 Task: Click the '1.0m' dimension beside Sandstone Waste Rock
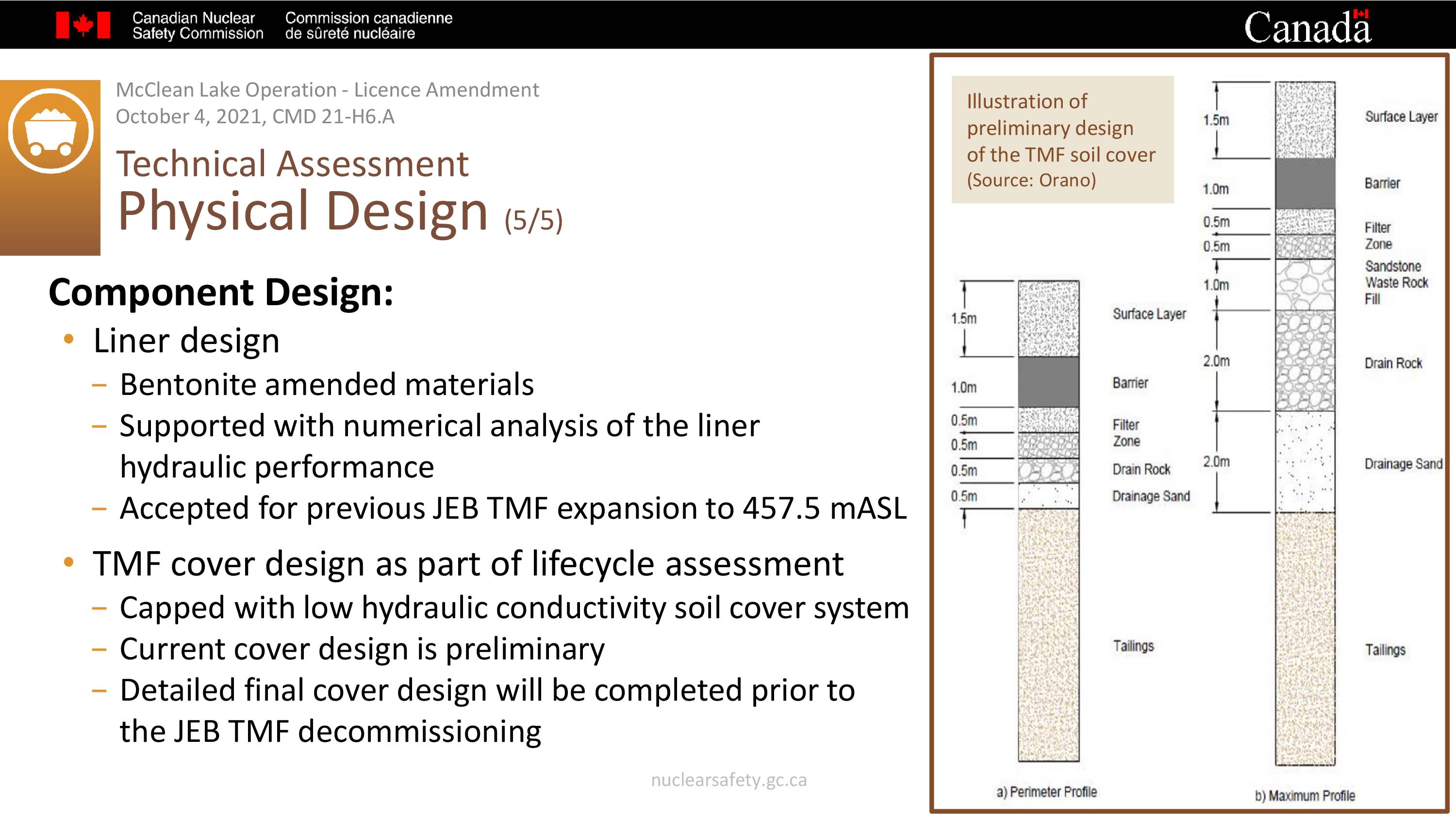coord(1216,285)
